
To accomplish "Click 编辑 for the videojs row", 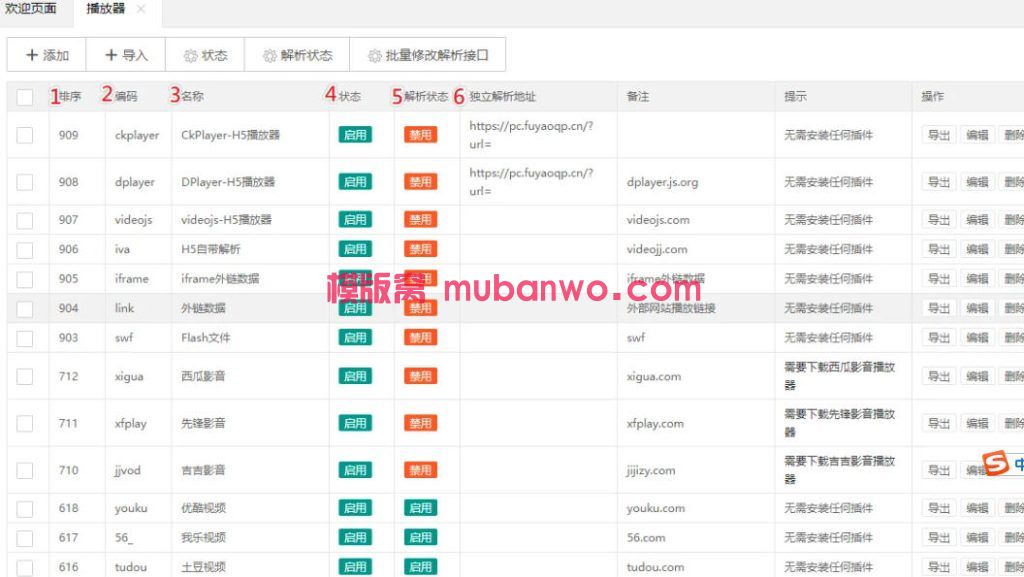I will [977, 220].
